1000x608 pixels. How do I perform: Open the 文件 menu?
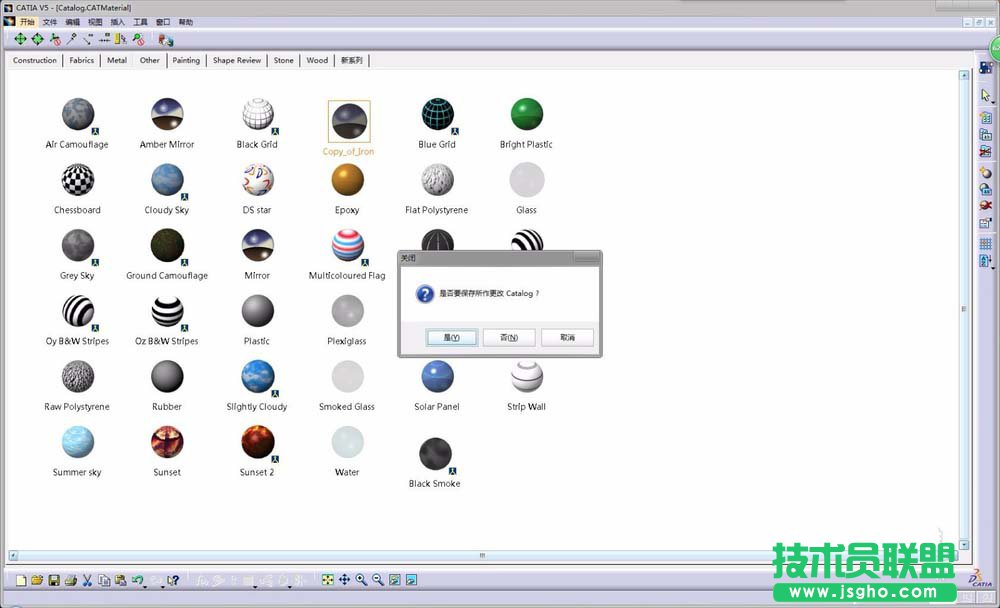(x=50, y=21)
